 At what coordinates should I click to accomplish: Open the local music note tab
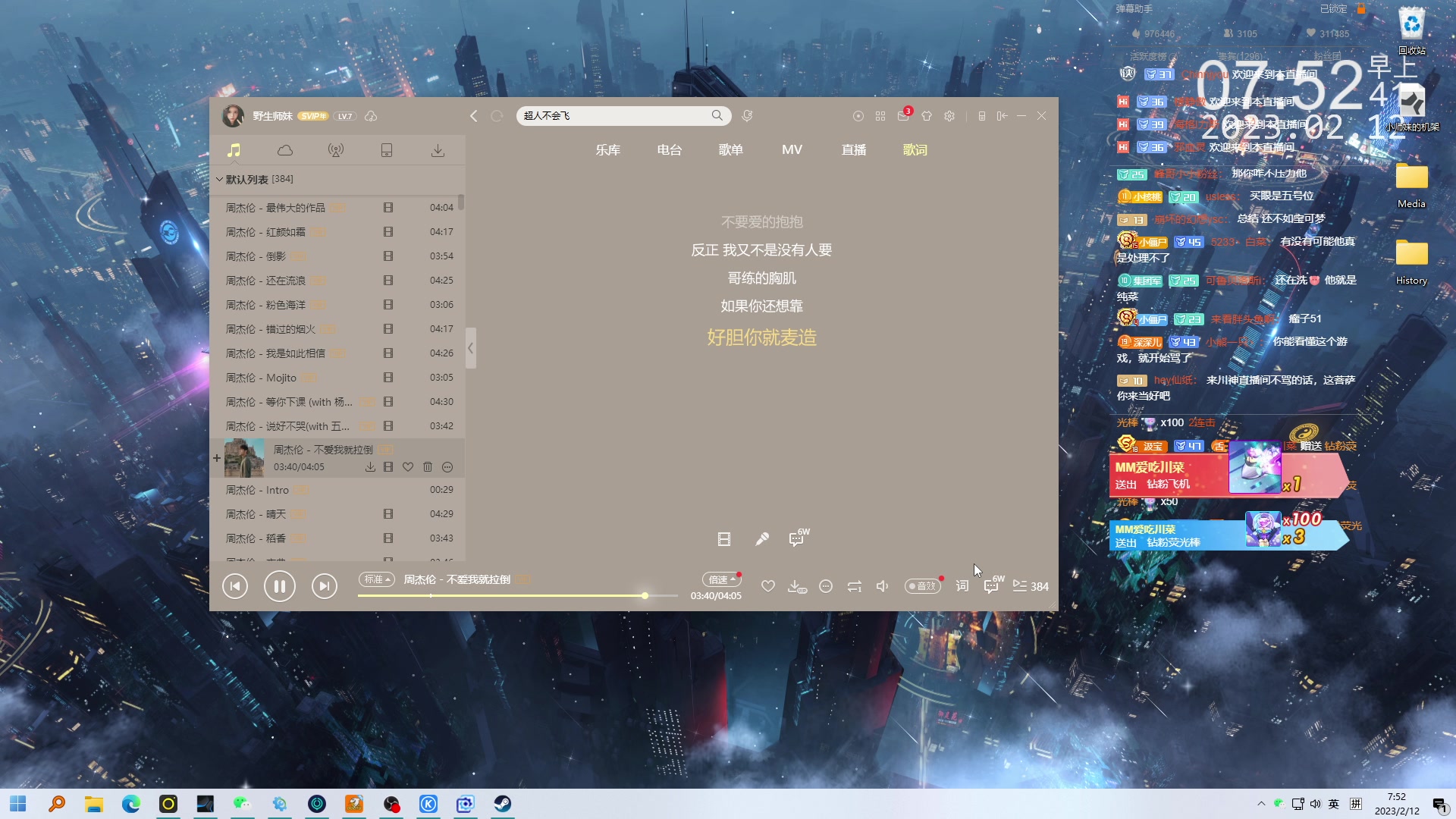coord(234,150)
